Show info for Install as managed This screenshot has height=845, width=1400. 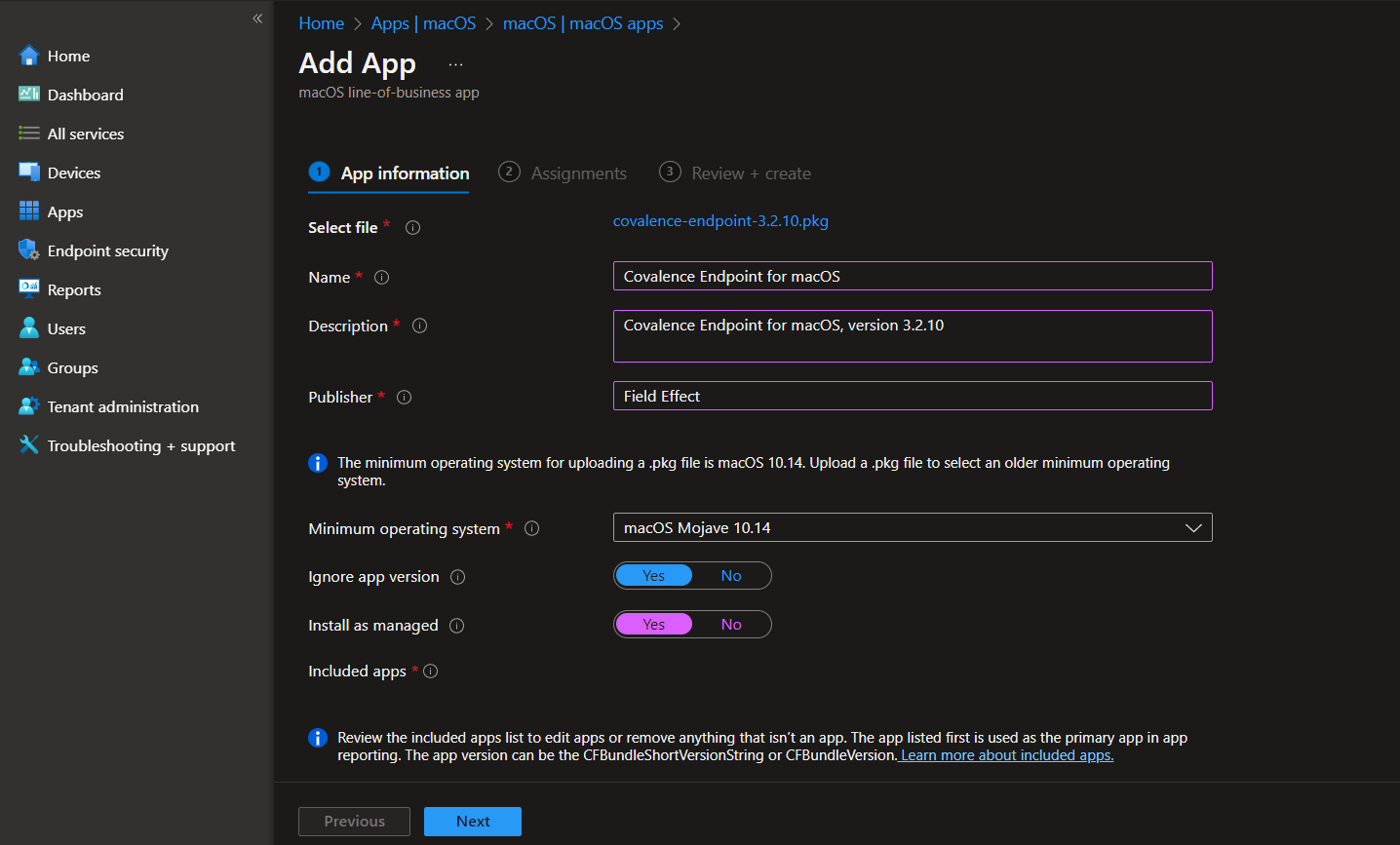coord(457,626)
